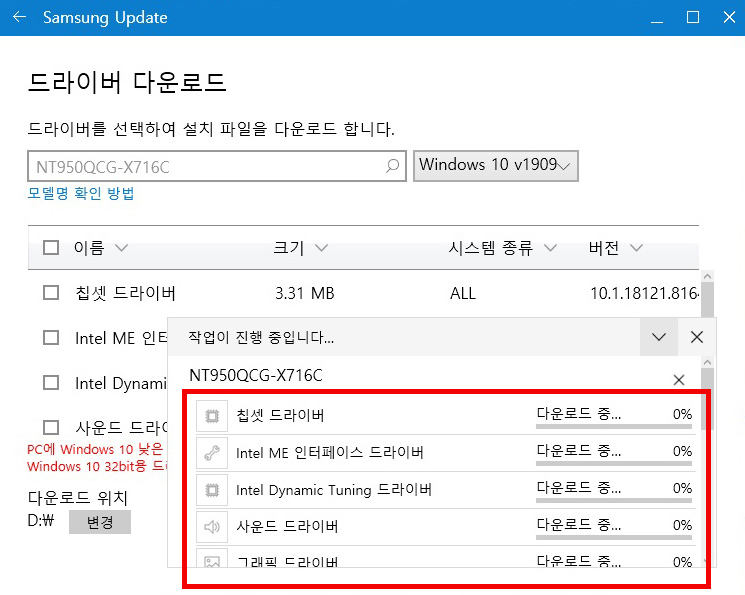This screenshot has height=595, width=745.
Task: Click the speaker icon for sound driver
Action: [212, 527]
